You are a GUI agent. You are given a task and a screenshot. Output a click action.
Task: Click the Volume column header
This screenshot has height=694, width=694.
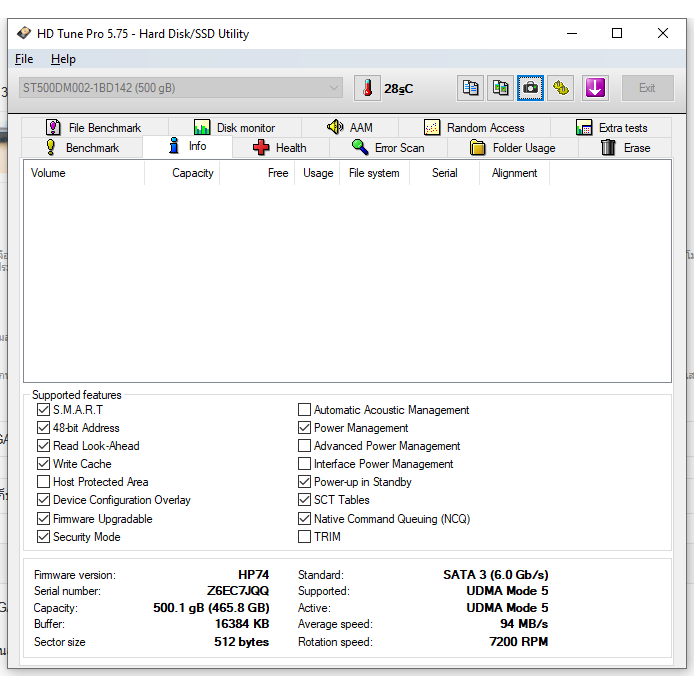(48, 173)
